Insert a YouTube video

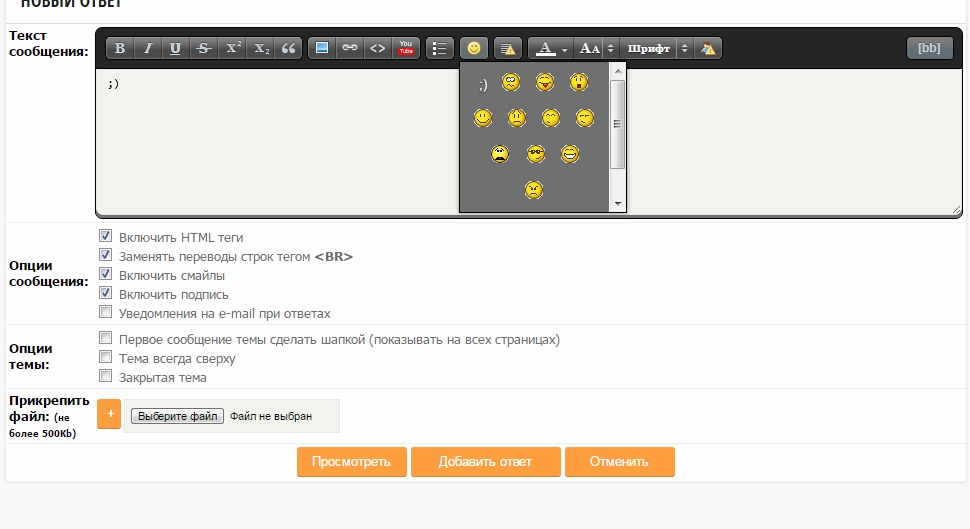(406, 48)
